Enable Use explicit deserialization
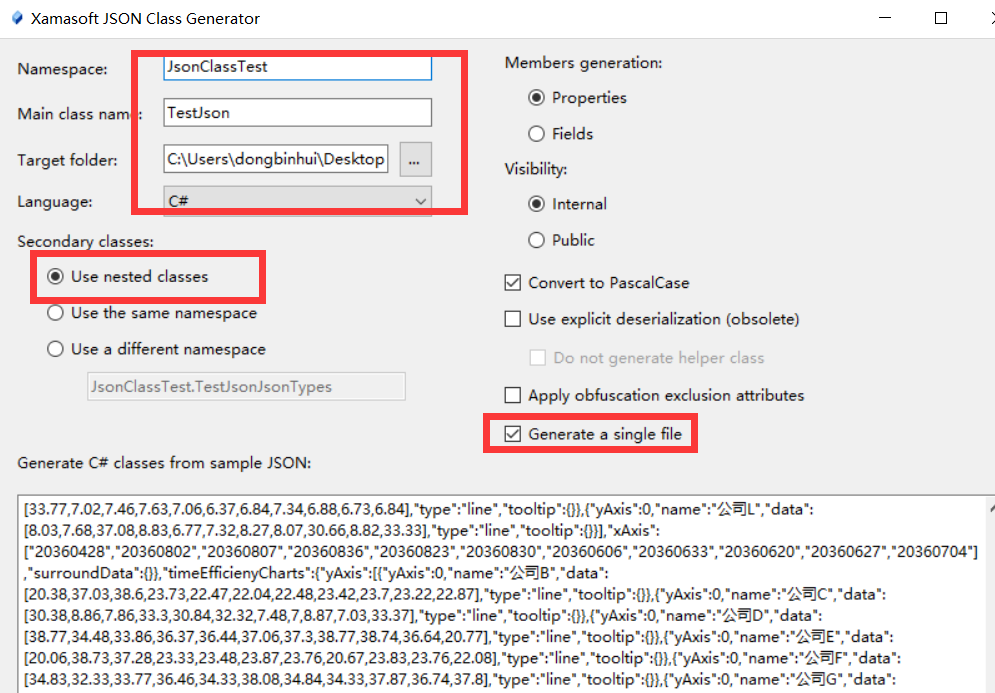Viewport: 995px width, 693px height. click(513, 318)
